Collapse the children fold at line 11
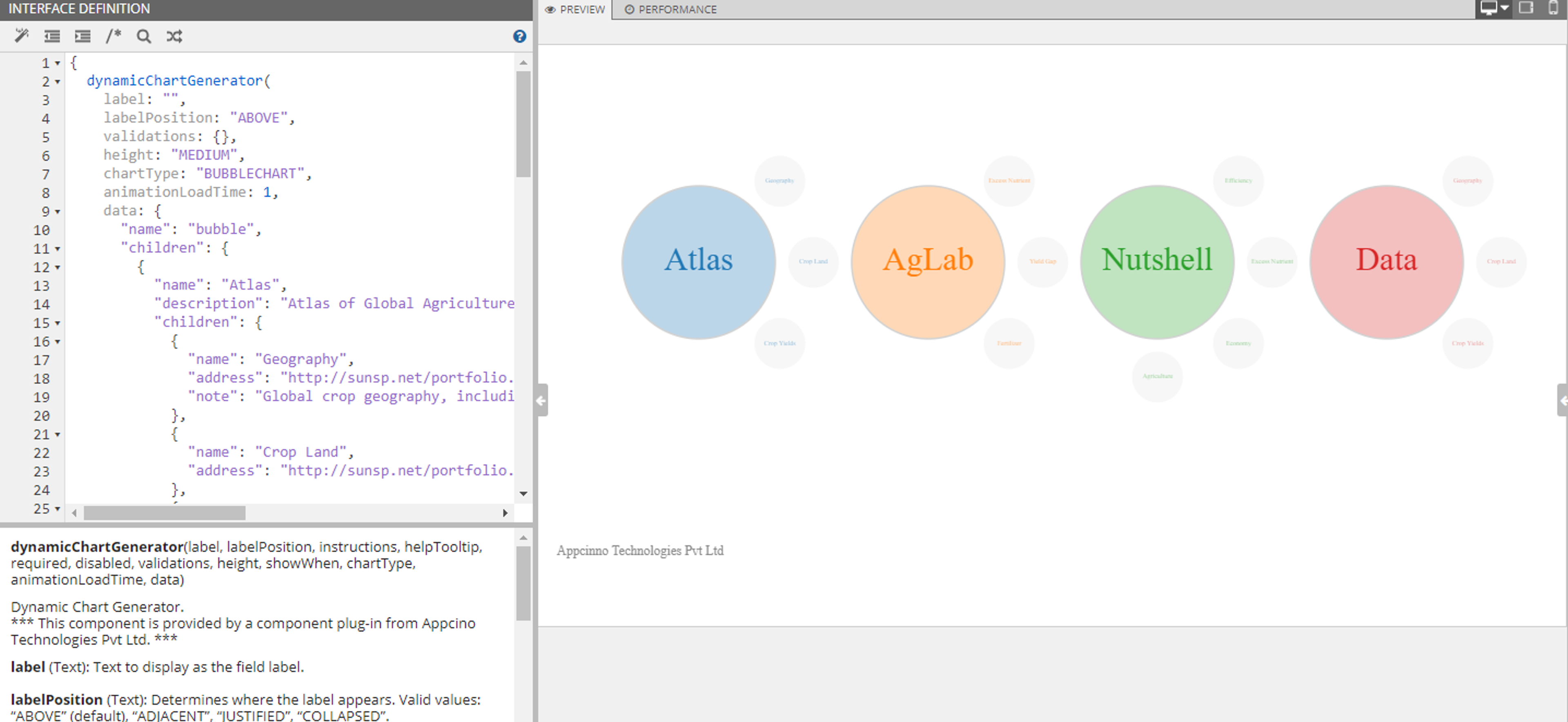The image size is (1568, 722). click(58, 249)
